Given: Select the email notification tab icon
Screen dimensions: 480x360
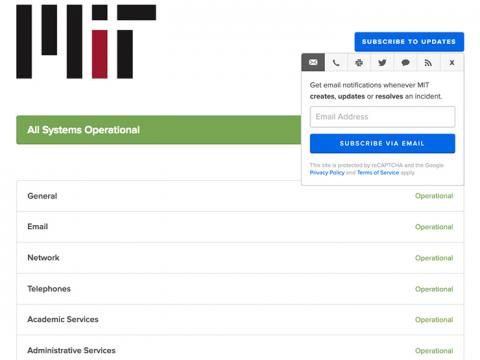Looking at the screenshot, I should 313,62.
